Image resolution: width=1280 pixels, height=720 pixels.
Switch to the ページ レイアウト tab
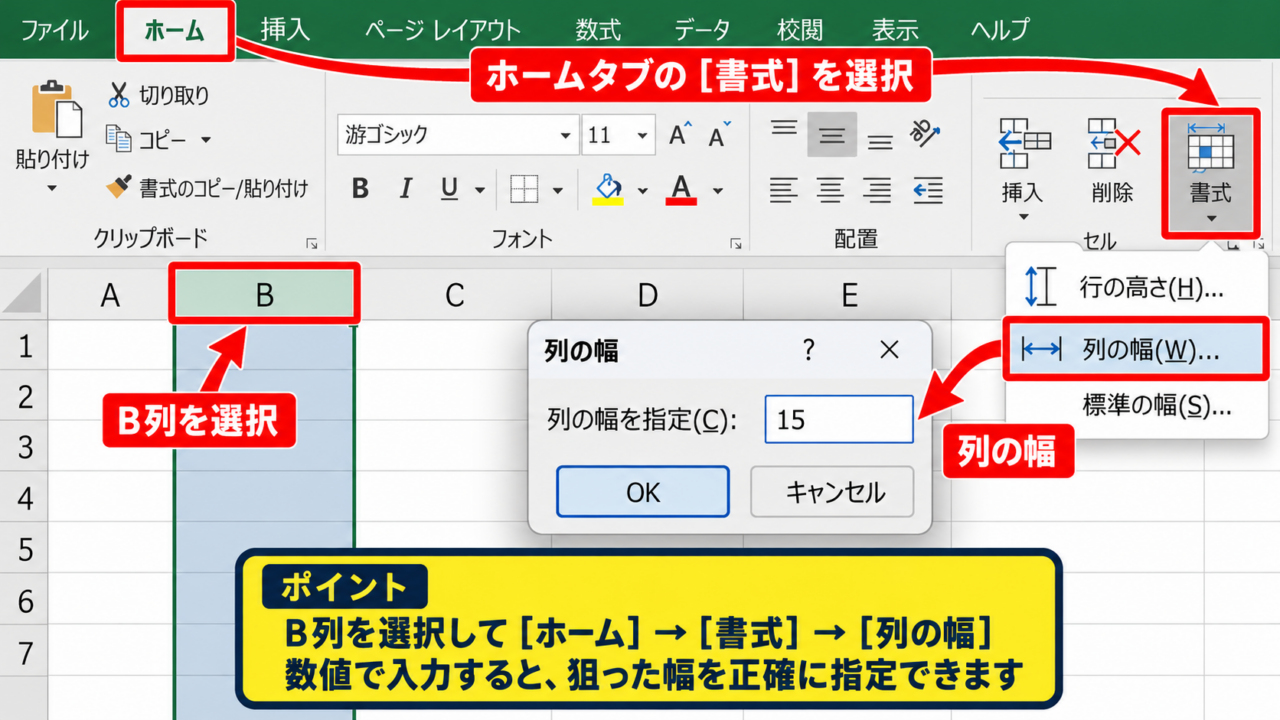[442, 29]
